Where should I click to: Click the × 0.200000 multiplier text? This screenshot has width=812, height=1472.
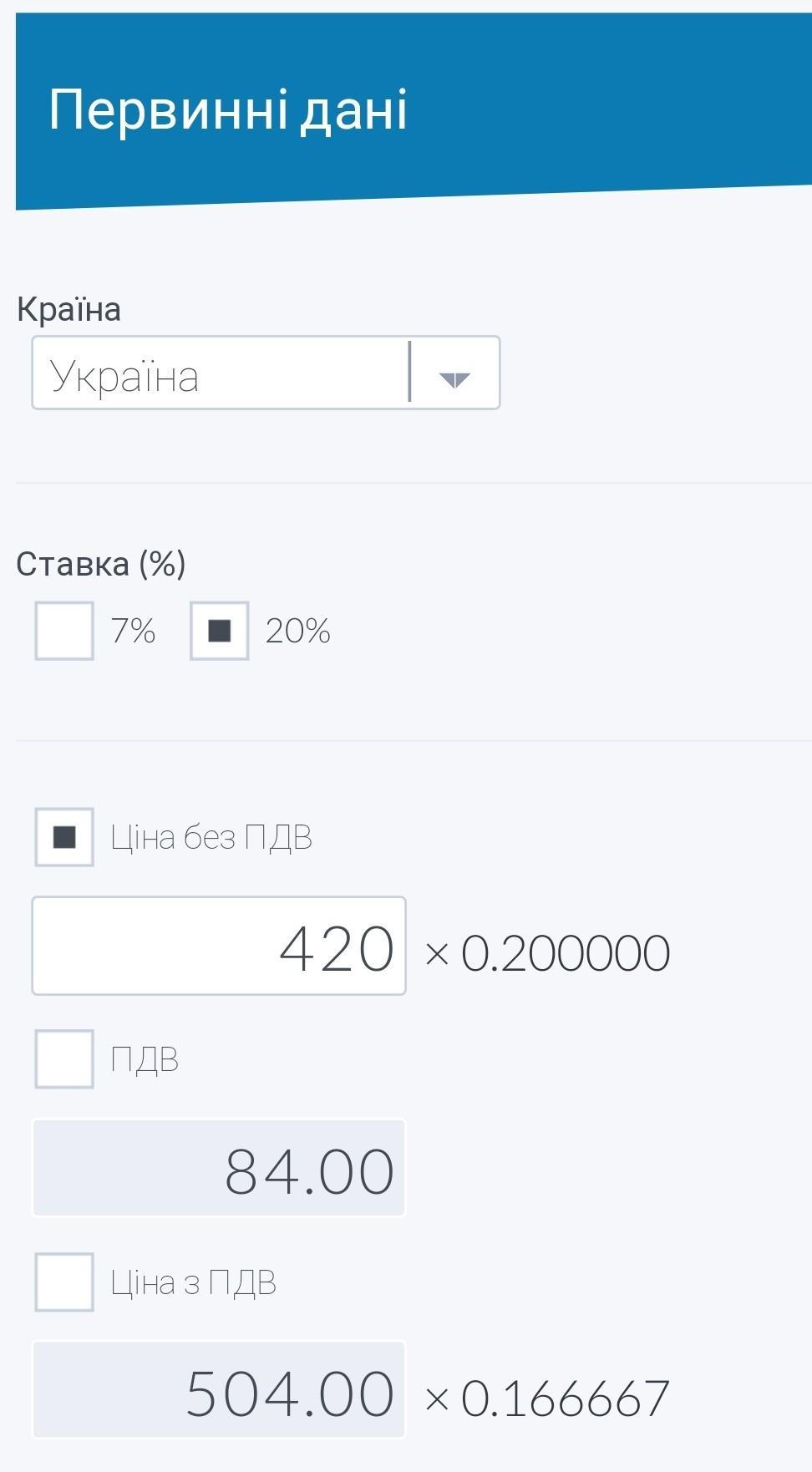[x=547, y=953]
